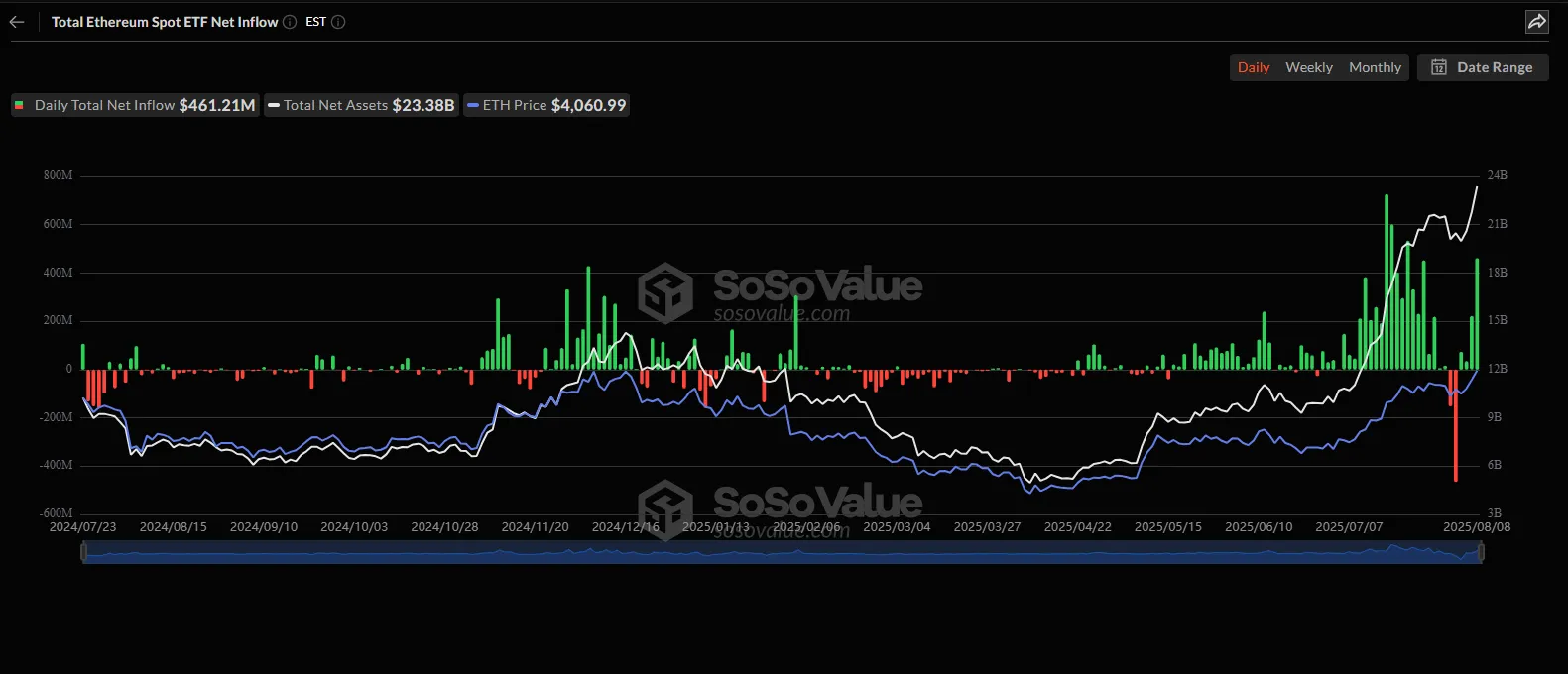1568x674 pixels.
Task: Toggle the Daily Total Net Inflow series
Action: [x=136, y=105]
